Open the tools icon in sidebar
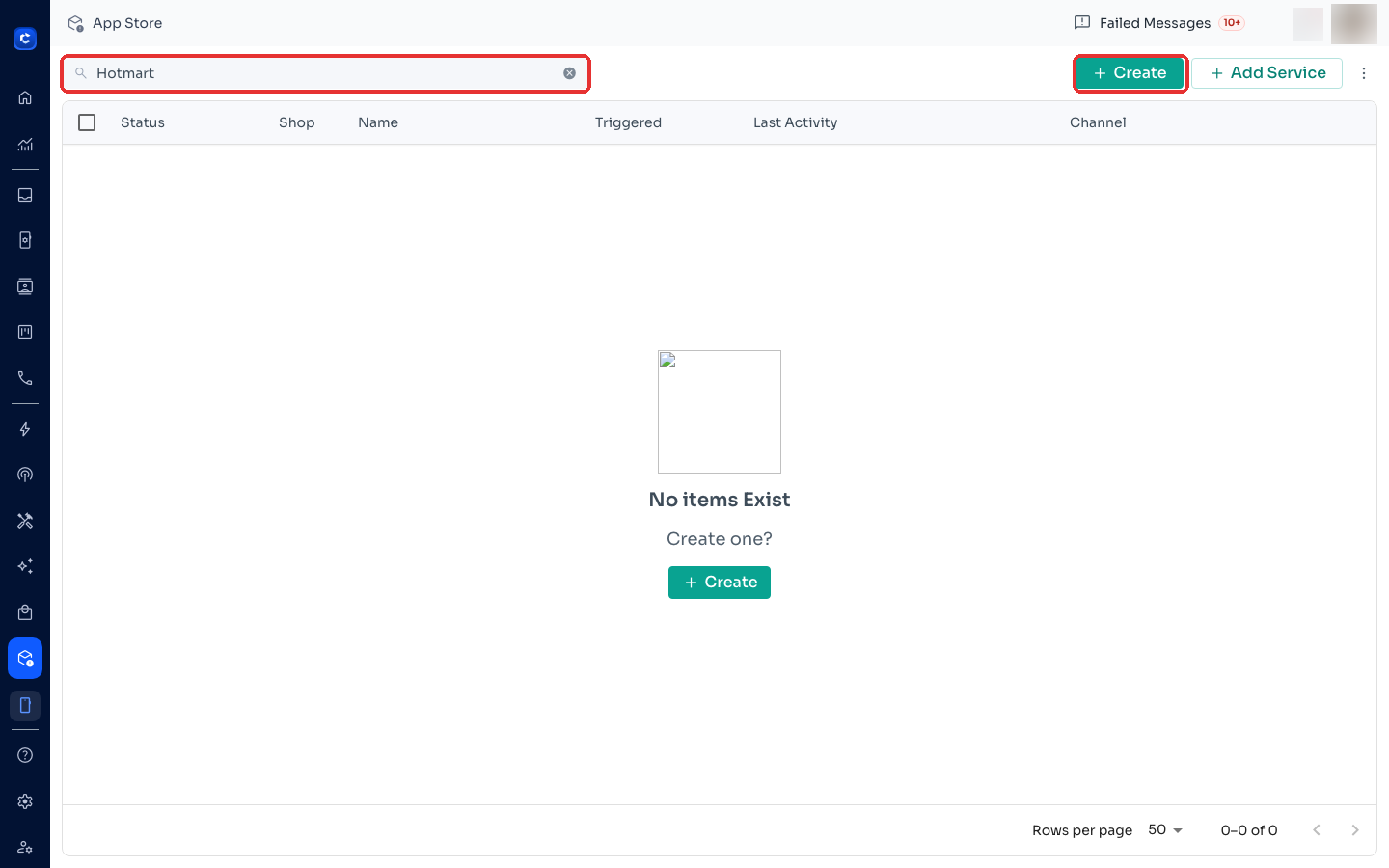The width and height of the screenshot is (1389, 868). coord(25,521)
